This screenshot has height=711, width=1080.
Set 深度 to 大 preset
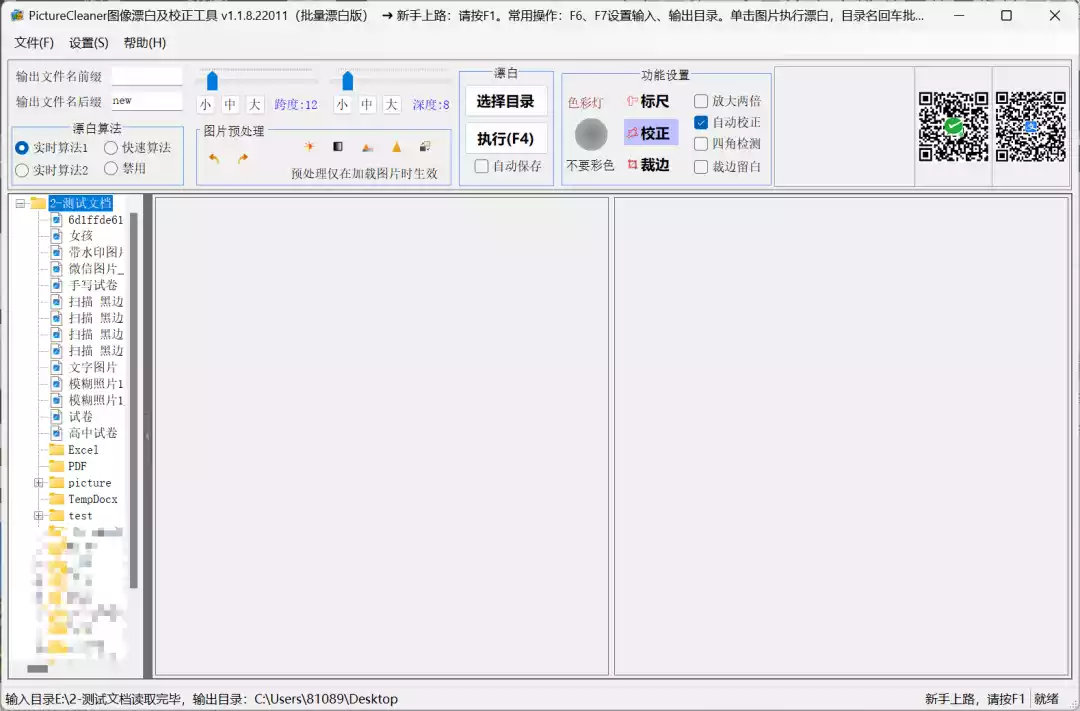(x=392, y=105)
